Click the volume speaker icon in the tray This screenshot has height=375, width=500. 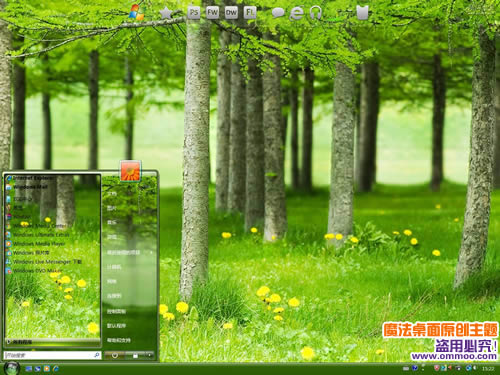click(x=475, y=368)
